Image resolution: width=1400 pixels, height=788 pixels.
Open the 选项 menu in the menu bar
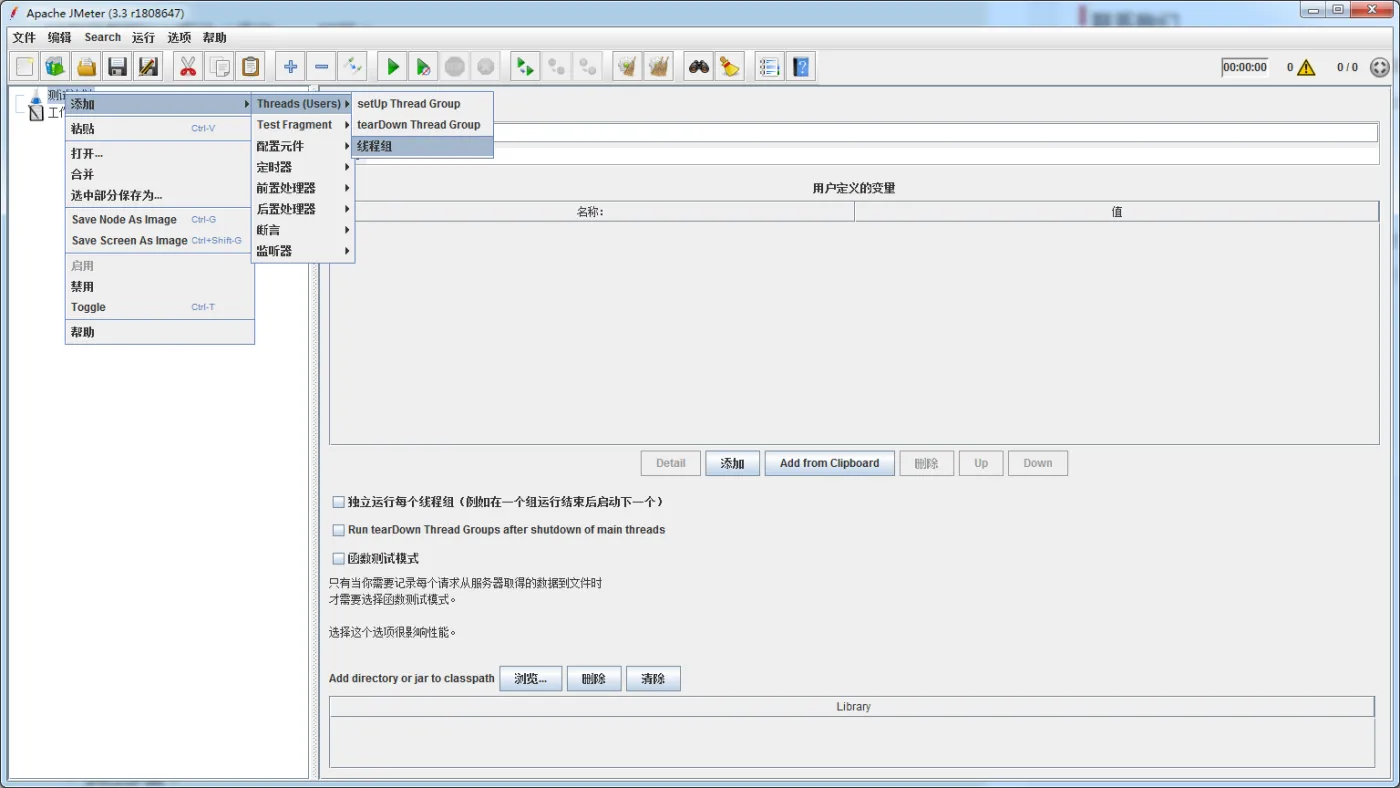click(179, 37)
